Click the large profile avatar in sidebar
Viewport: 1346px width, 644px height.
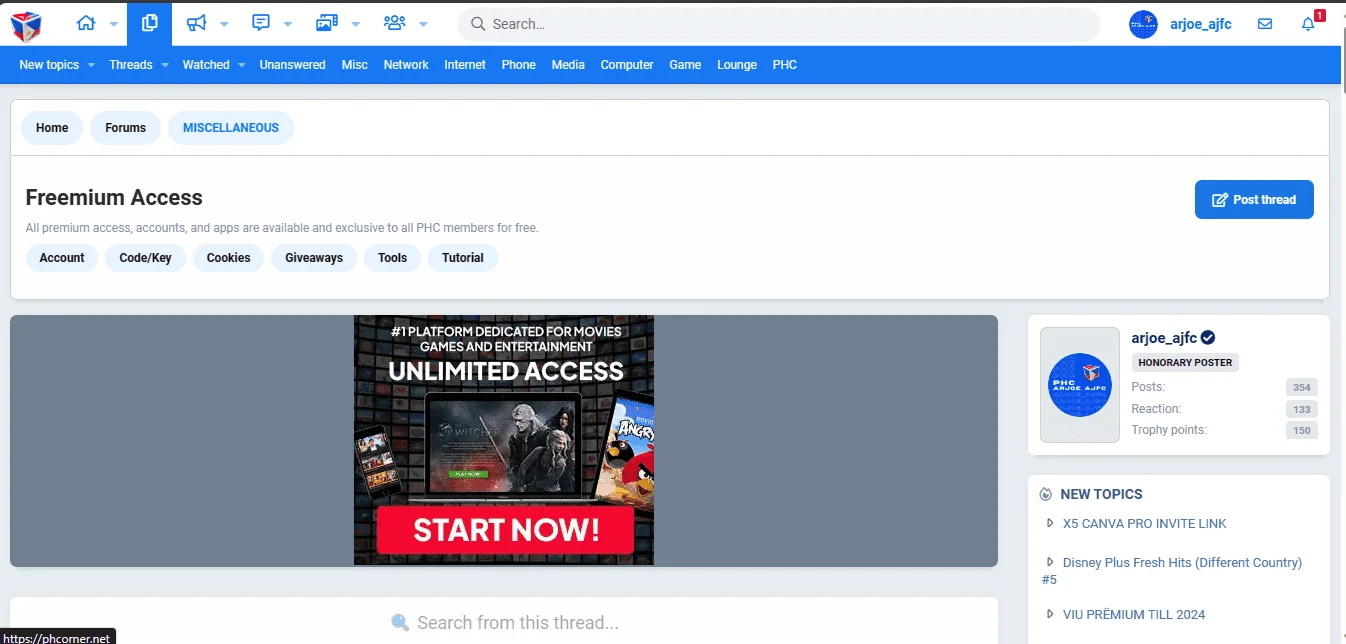(1080, 385)
